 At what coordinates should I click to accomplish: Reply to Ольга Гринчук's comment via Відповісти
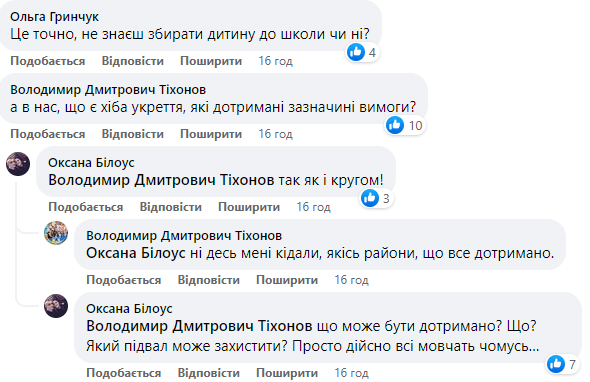click(x=132, y=61)
